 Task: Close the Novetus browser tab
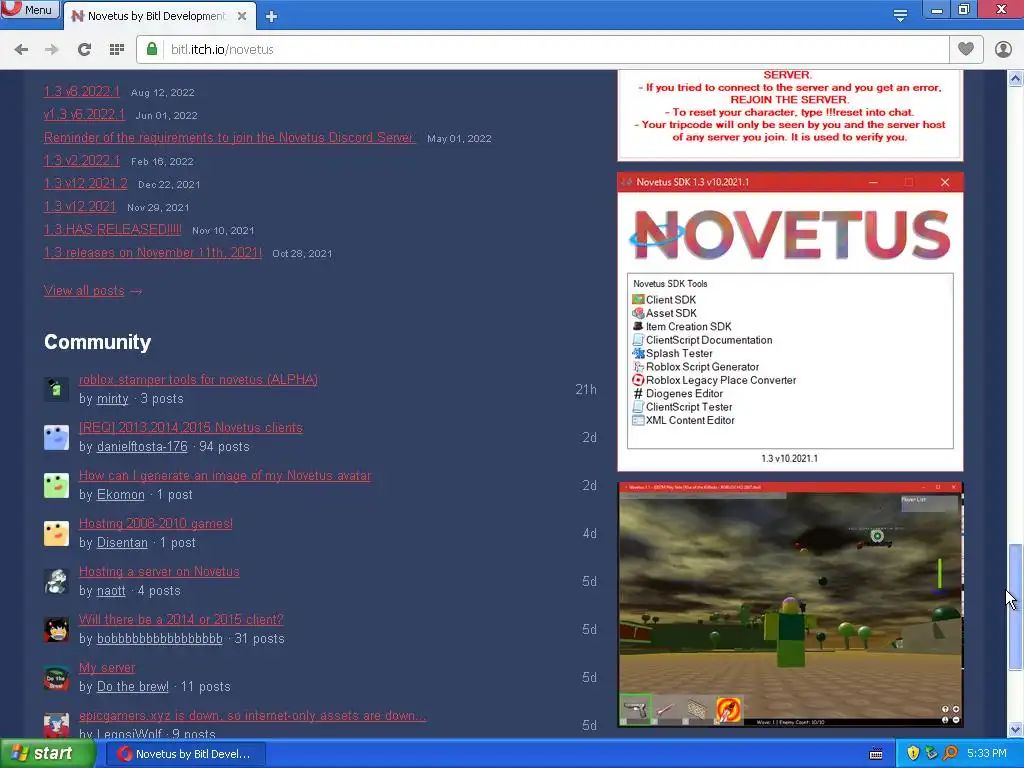[x=242, y=16]
